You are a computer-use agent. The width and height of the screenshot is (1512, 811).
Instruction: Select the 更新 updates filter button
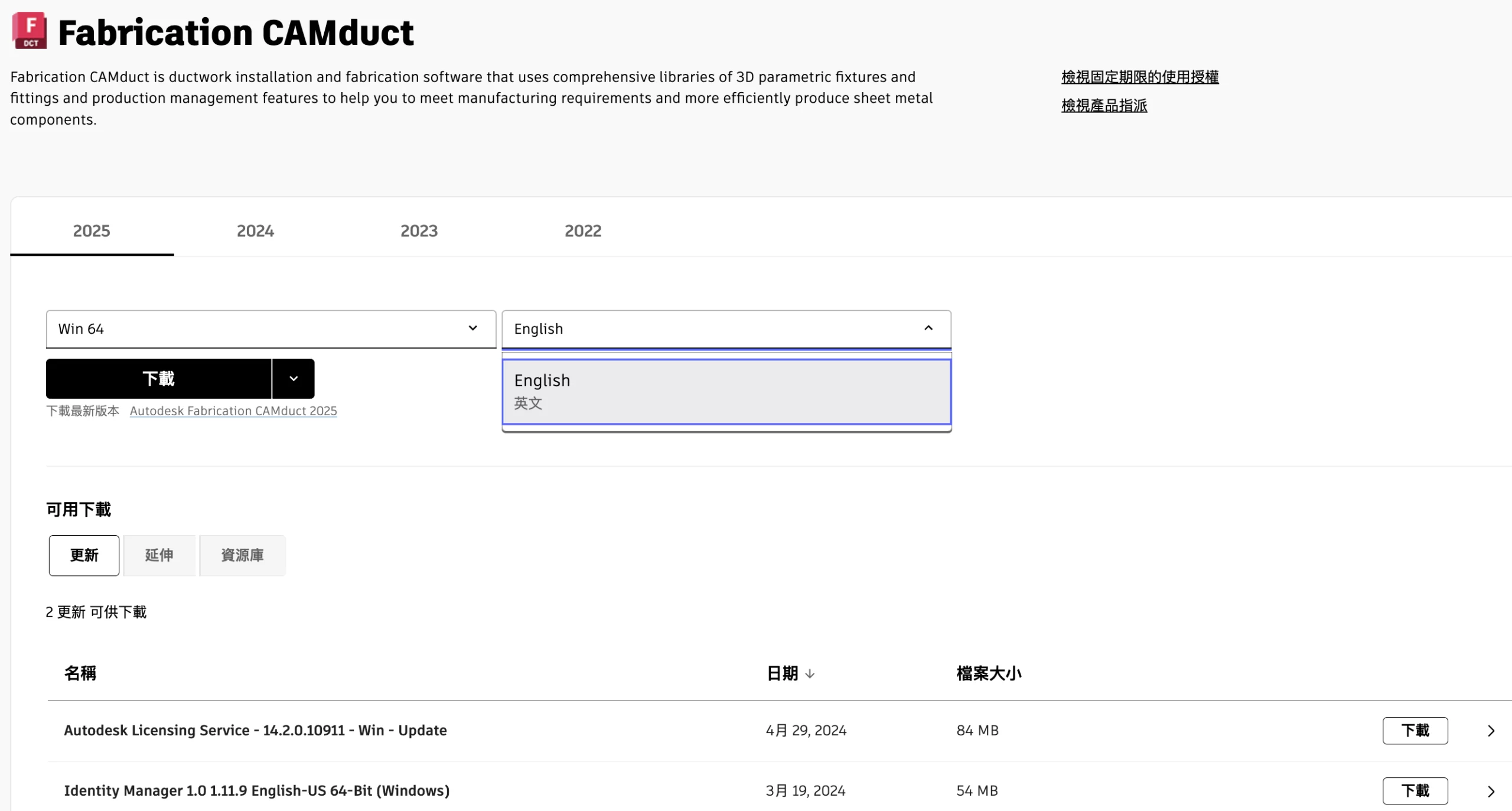[84, 555]
